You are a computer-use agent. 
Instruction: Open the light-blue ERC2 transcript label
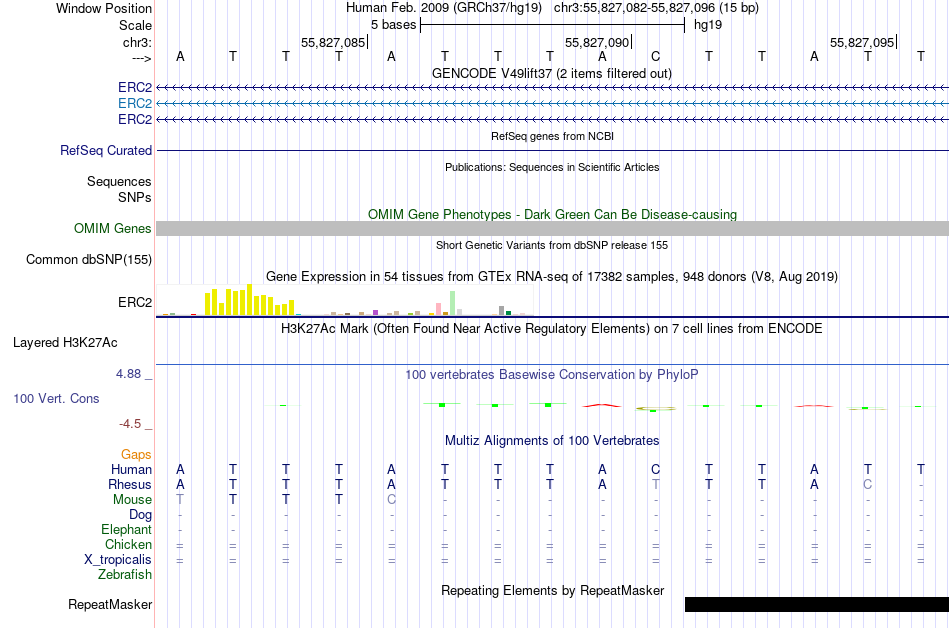click(x=135, y=104)
